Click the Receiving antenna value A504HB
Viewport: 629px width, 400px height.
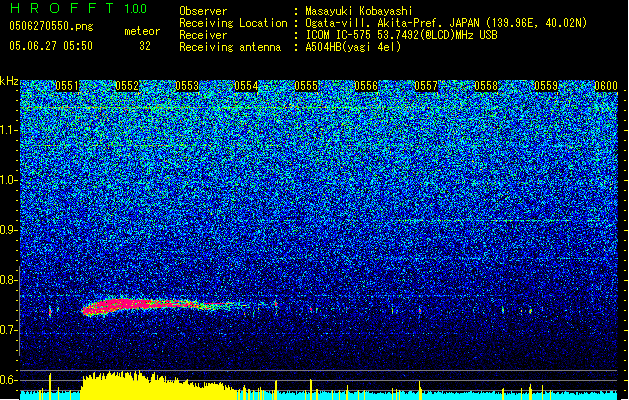(353, 47)
